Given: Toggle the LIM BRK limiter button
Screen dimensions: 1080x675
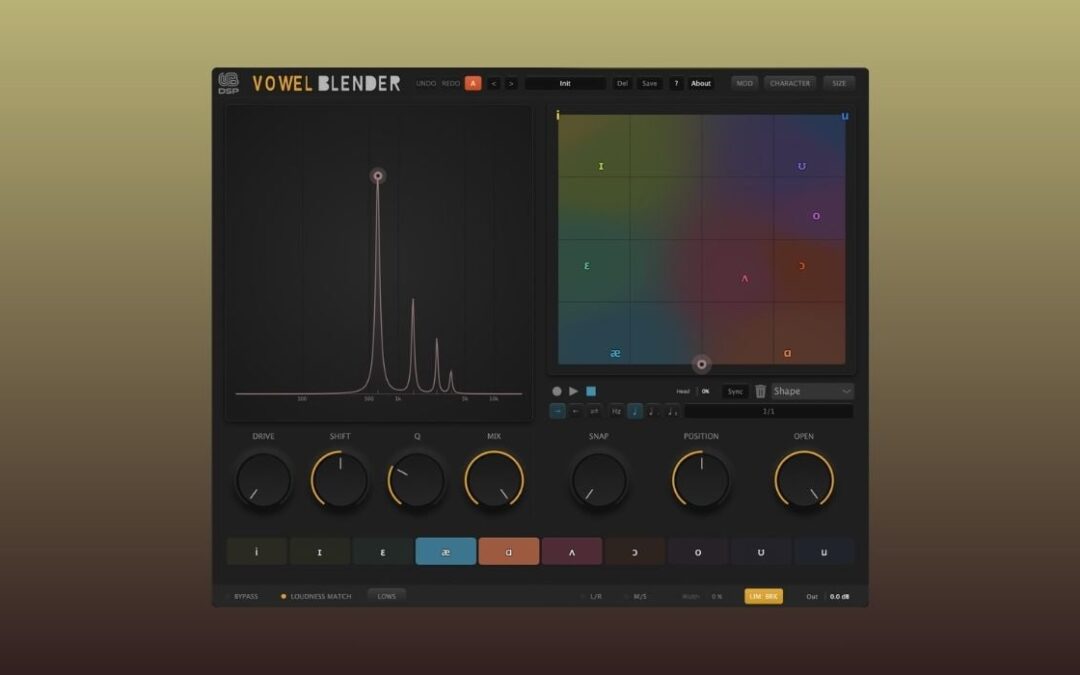Looking at the screenshot, I should point(763,596).
